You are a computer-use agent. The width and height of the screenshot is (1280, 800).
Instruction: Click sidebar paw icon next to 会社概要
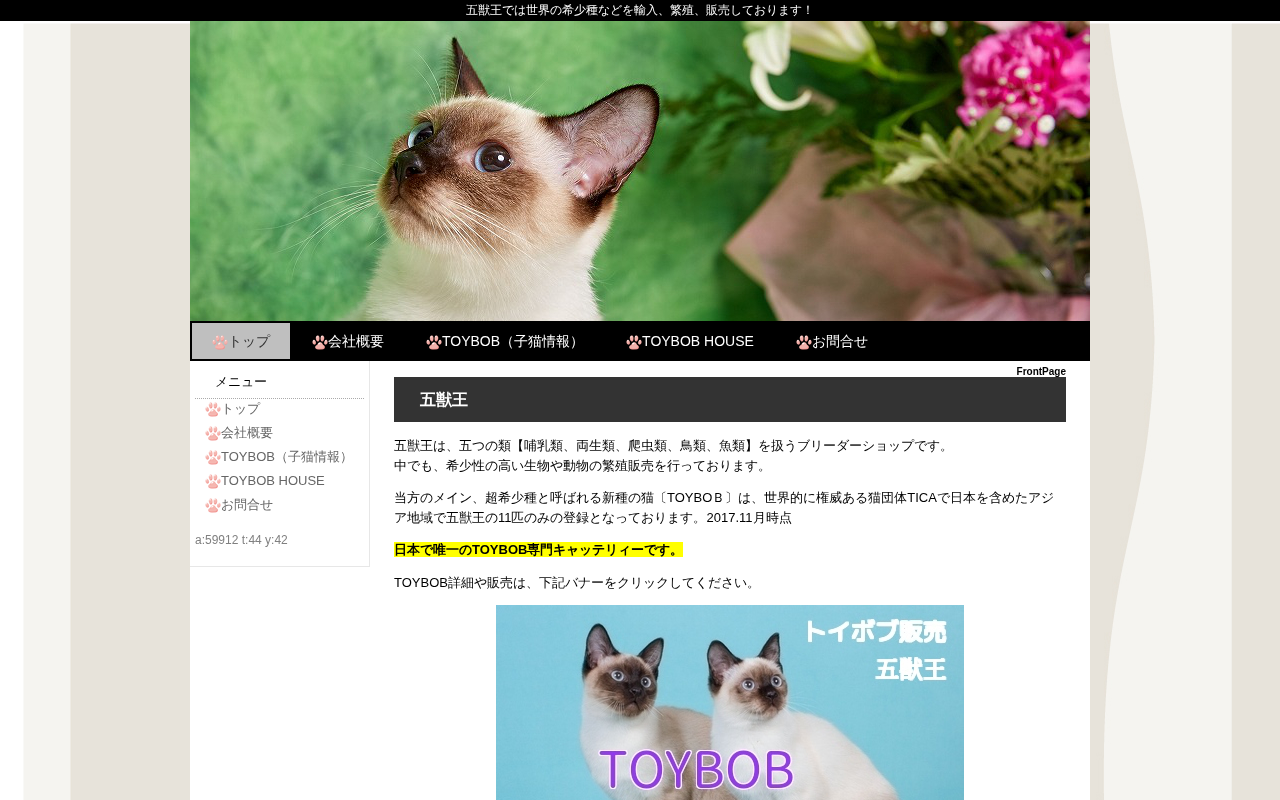tap(213, 434)
